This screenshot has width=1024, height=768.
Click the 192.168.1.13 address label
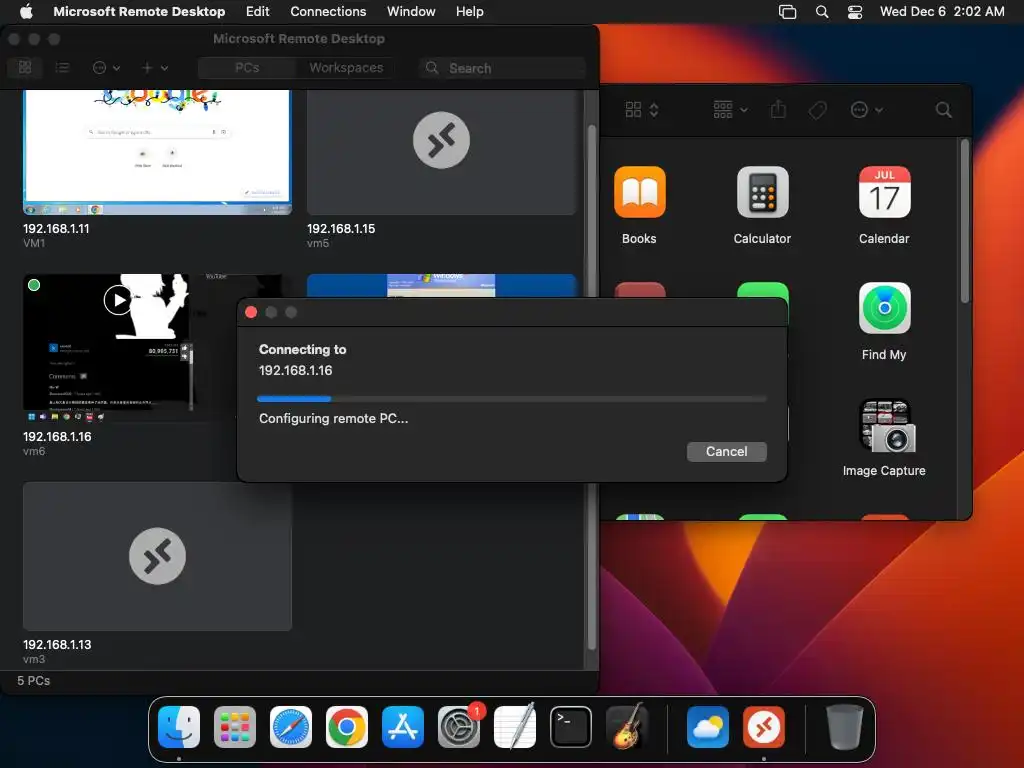tap(57, 645)
